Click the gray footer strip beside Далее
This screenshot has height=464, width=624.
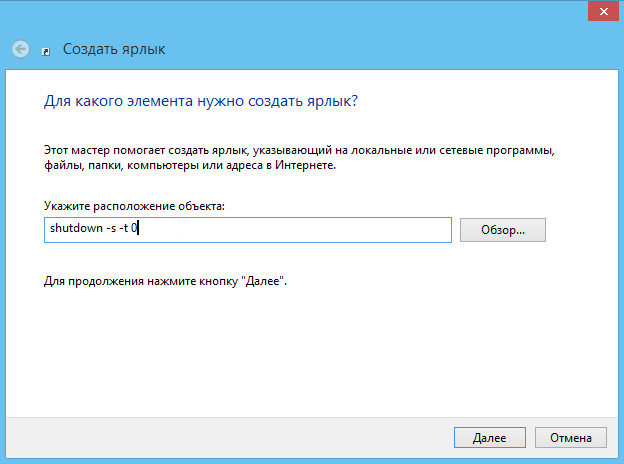[227, 437]
